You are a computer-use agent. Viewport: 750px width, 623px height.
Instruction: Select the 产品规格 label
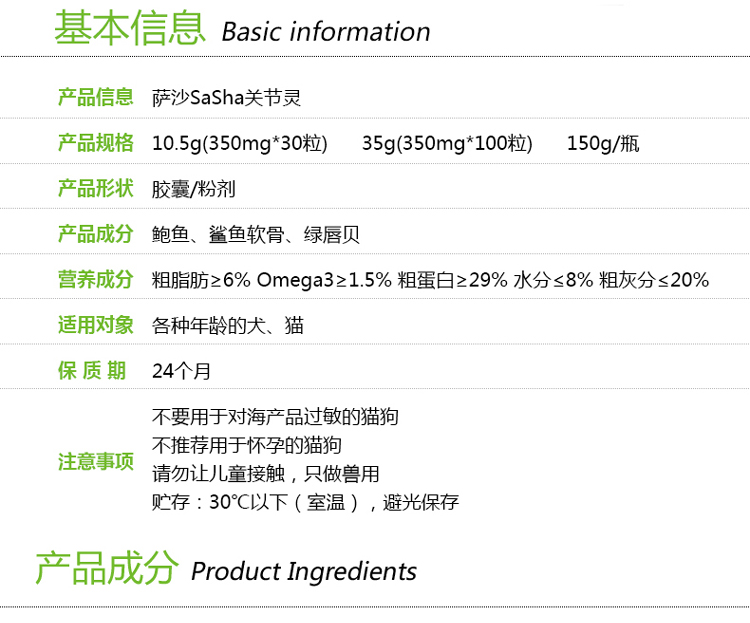click(96, 143)
